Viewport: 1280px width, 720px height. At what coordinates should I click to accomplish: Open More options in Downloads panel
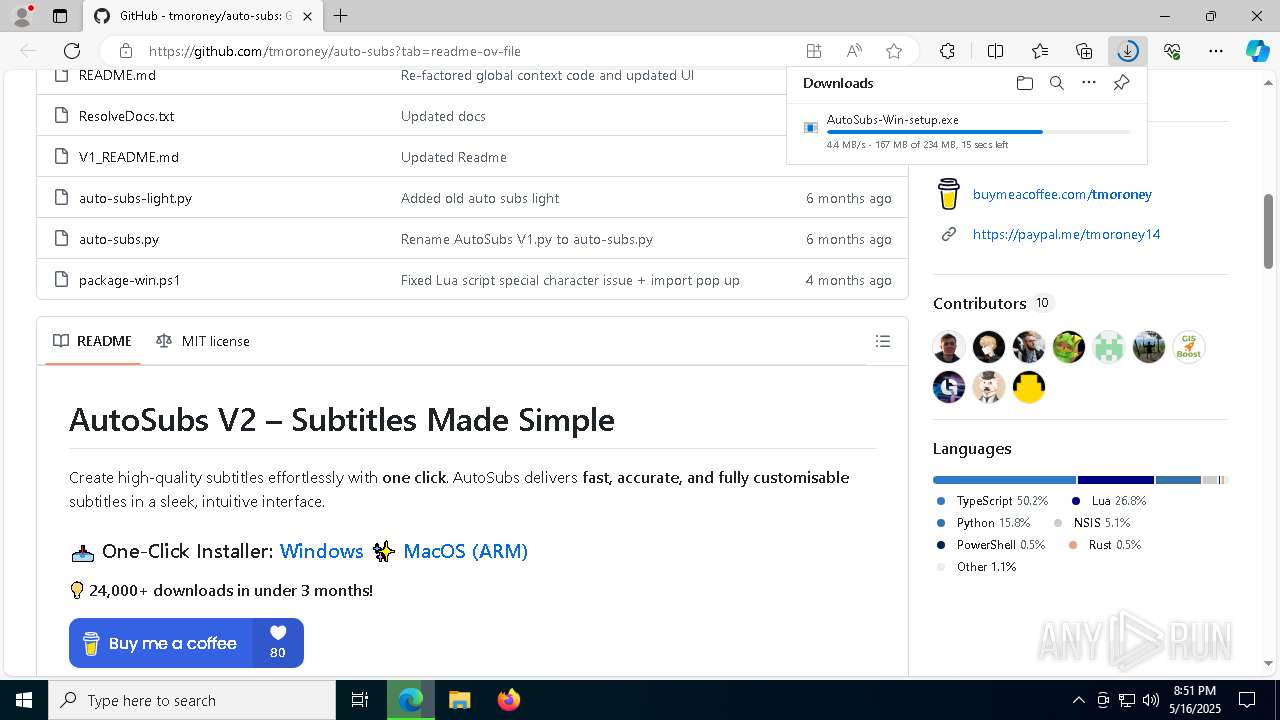(x=1089, y=83)
